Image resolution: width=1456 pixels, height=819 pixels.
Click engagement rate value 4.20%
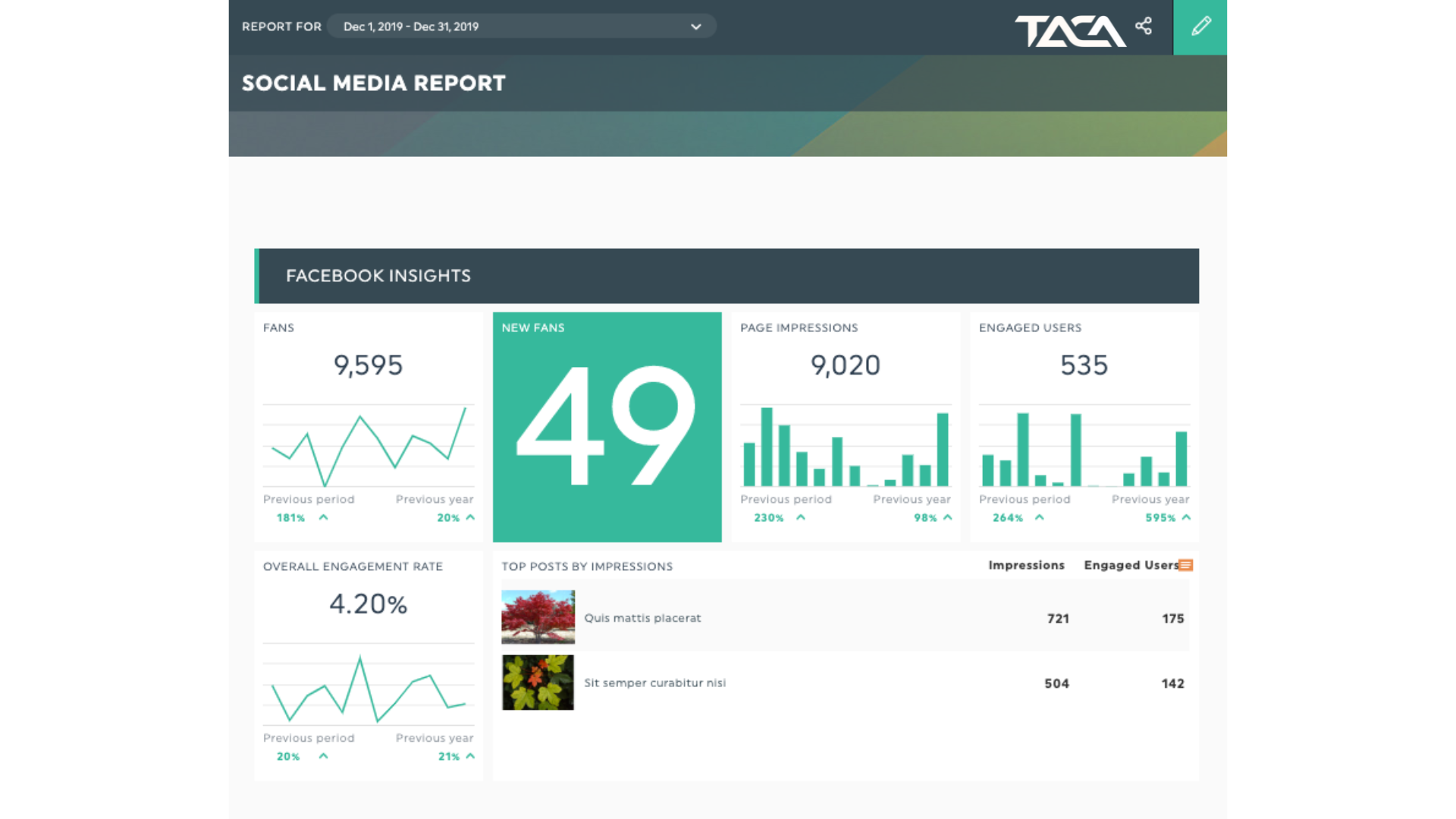coord(369,604)
